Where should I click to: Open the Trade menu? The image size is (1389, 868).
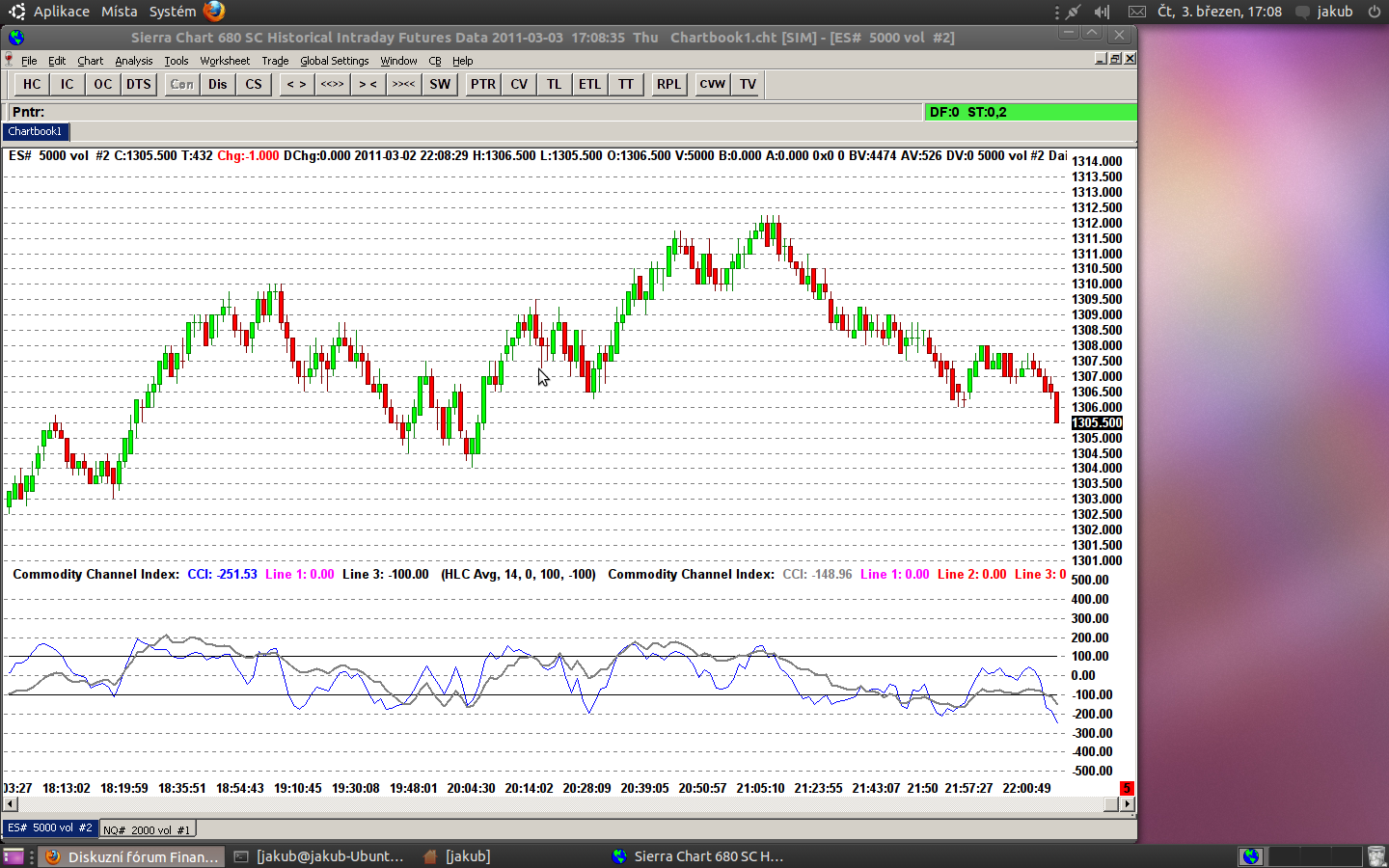click(x=275, y=61)
